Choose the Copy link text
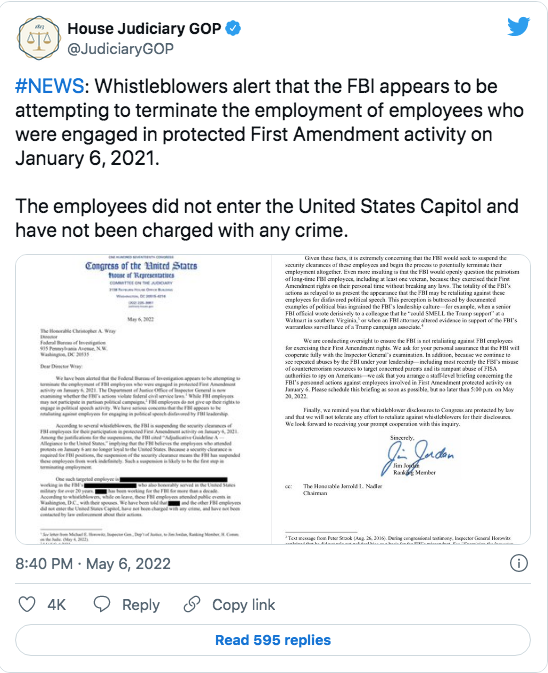This screenshot has width=548, height=673. 244,605
